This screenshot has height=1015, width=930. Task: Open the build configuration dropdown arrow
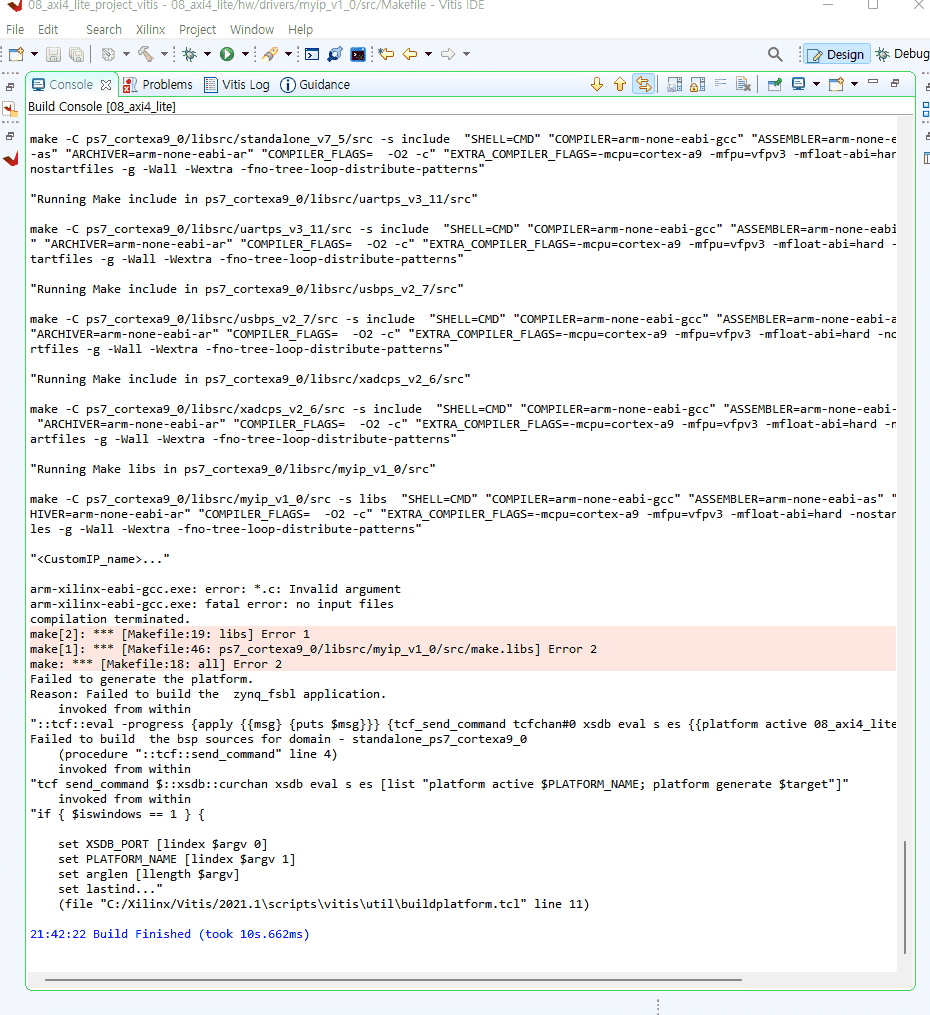(x=126, y=54)
